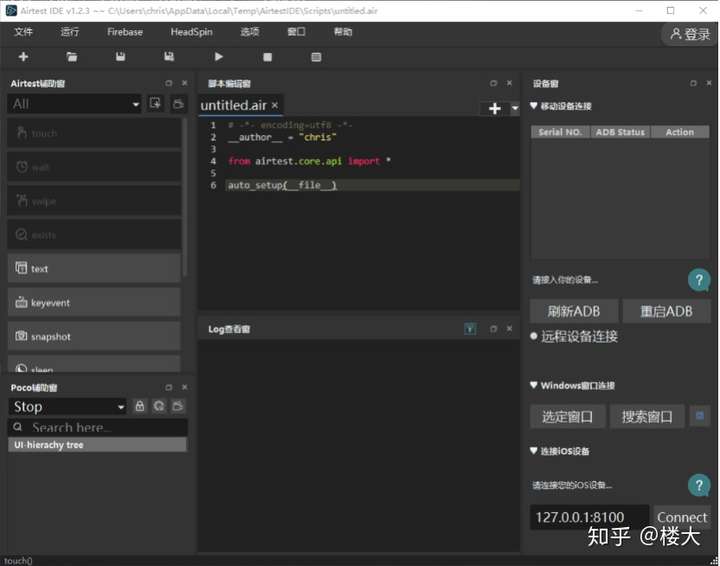Image resolution: width=720 pixels, height=566 pixels.
Task: Save the script with the first disk icon
Action: click(x=120, y=56)
